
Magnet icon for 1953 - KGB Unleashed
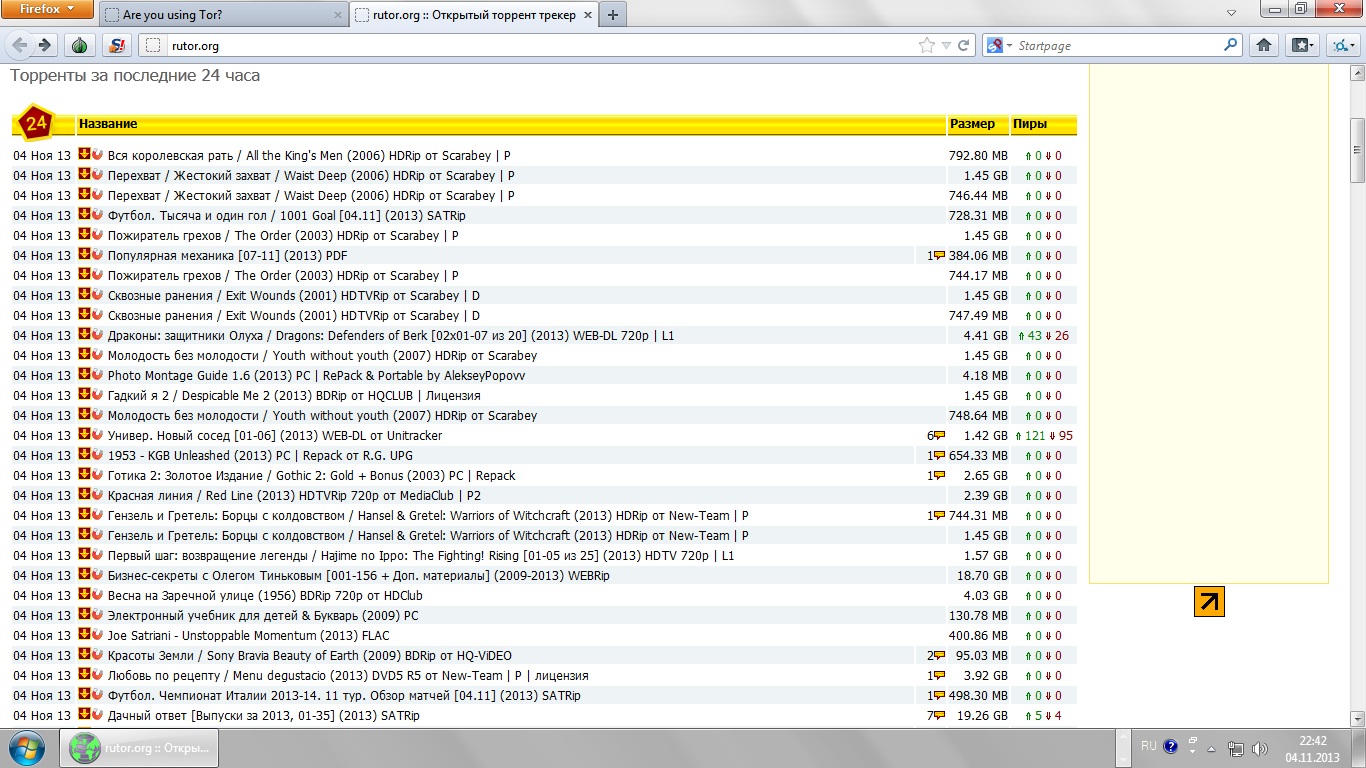tap(98, 455)
